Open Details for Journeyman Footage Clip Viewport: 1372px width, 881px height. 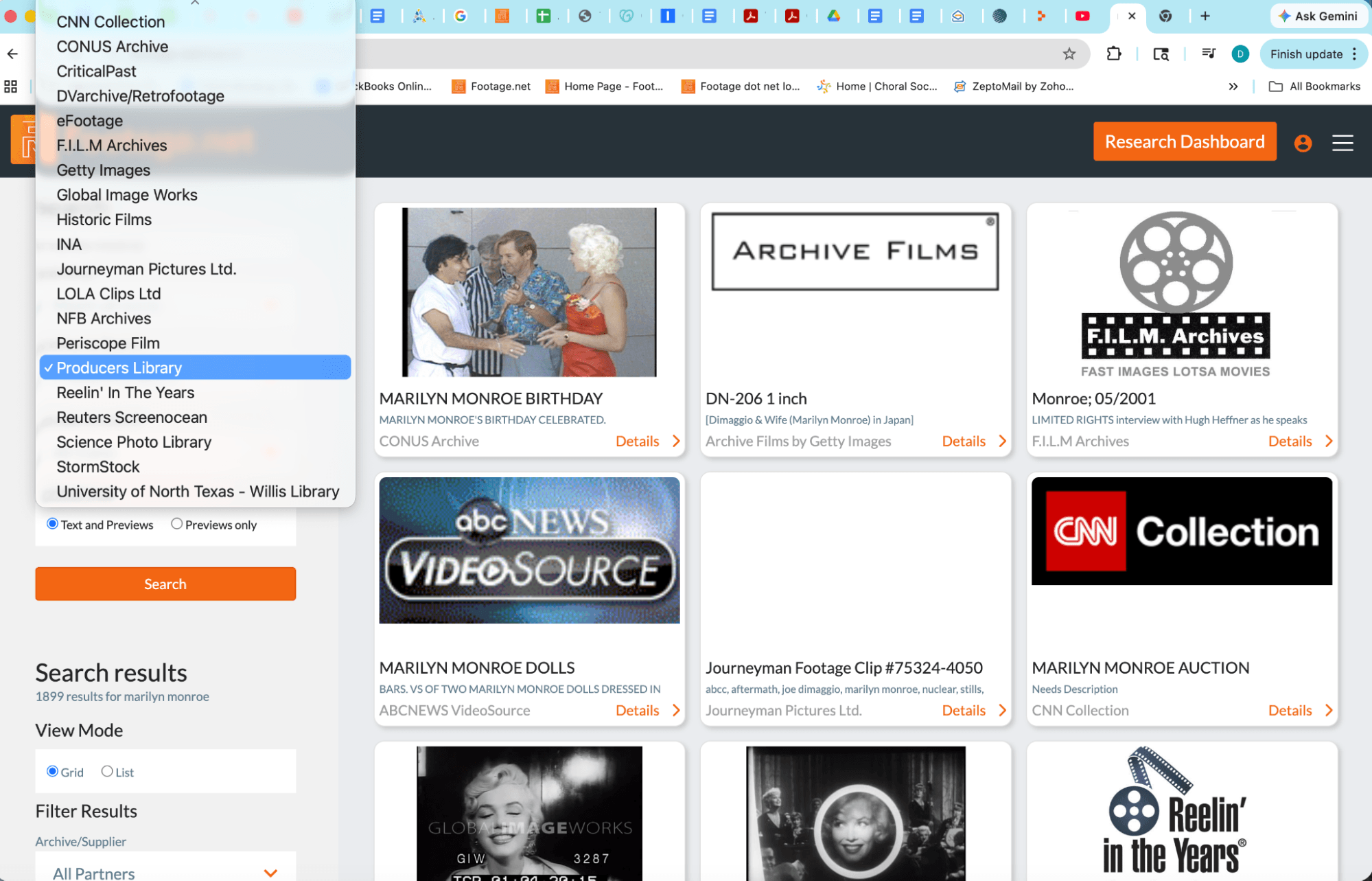pos(974,711)
